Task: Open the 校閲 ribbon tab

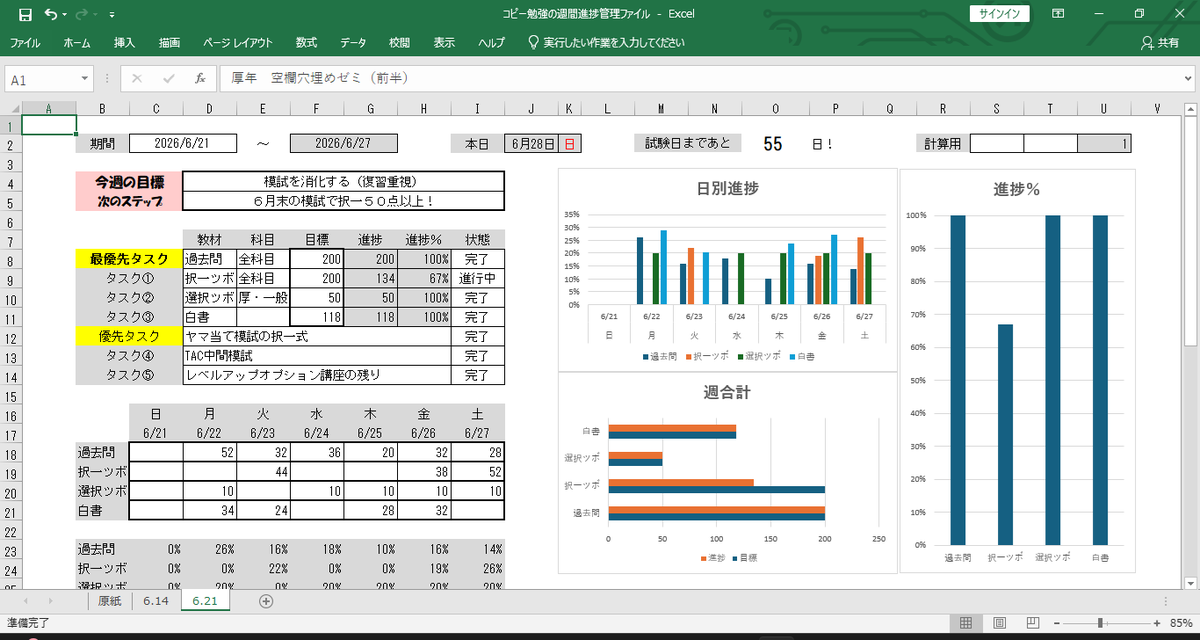Action: pos(399,43)
